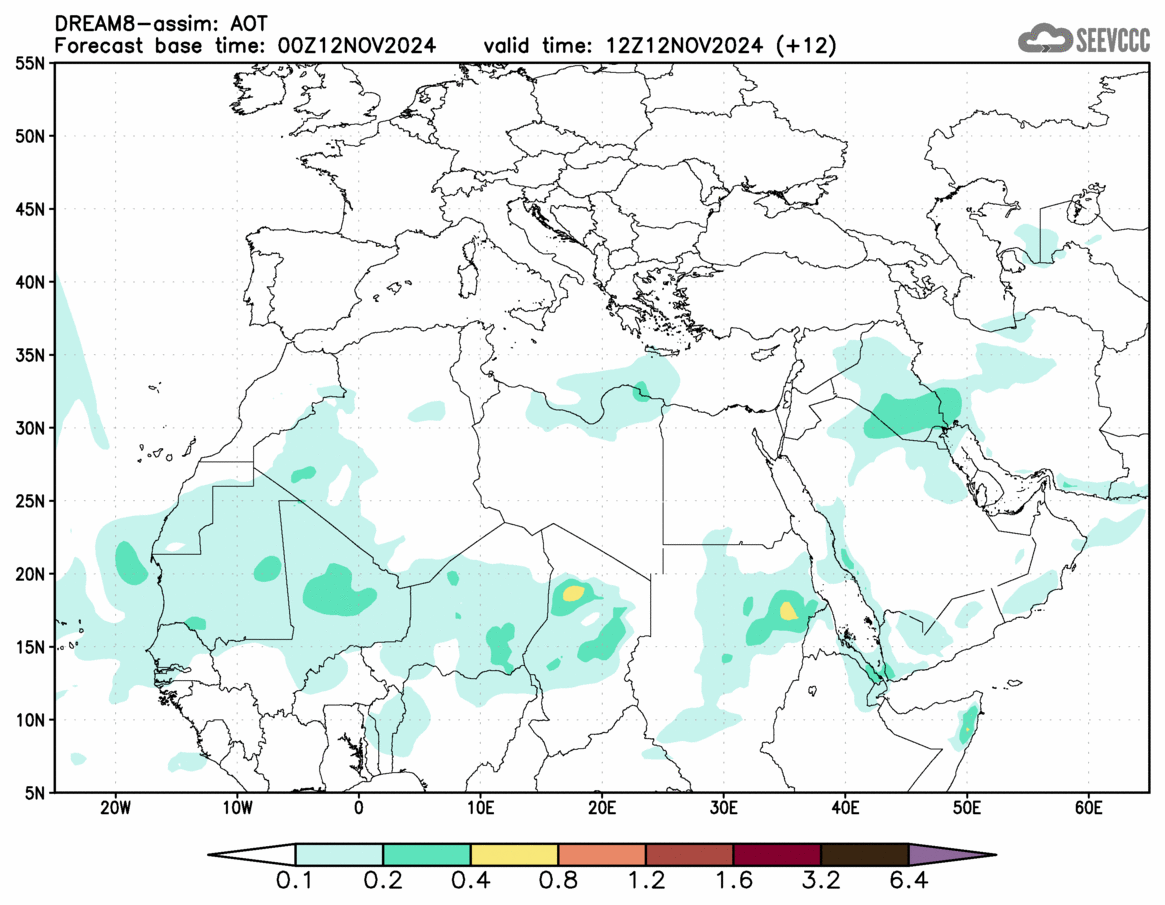Click the yellow 0.4–0.8 legend swatch

pos(514,854)
